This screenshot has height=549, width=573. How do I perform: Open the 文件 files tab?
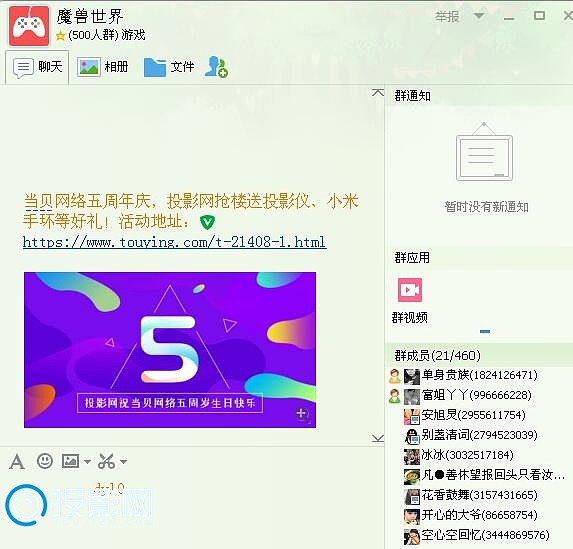click(x=169, y=67)
